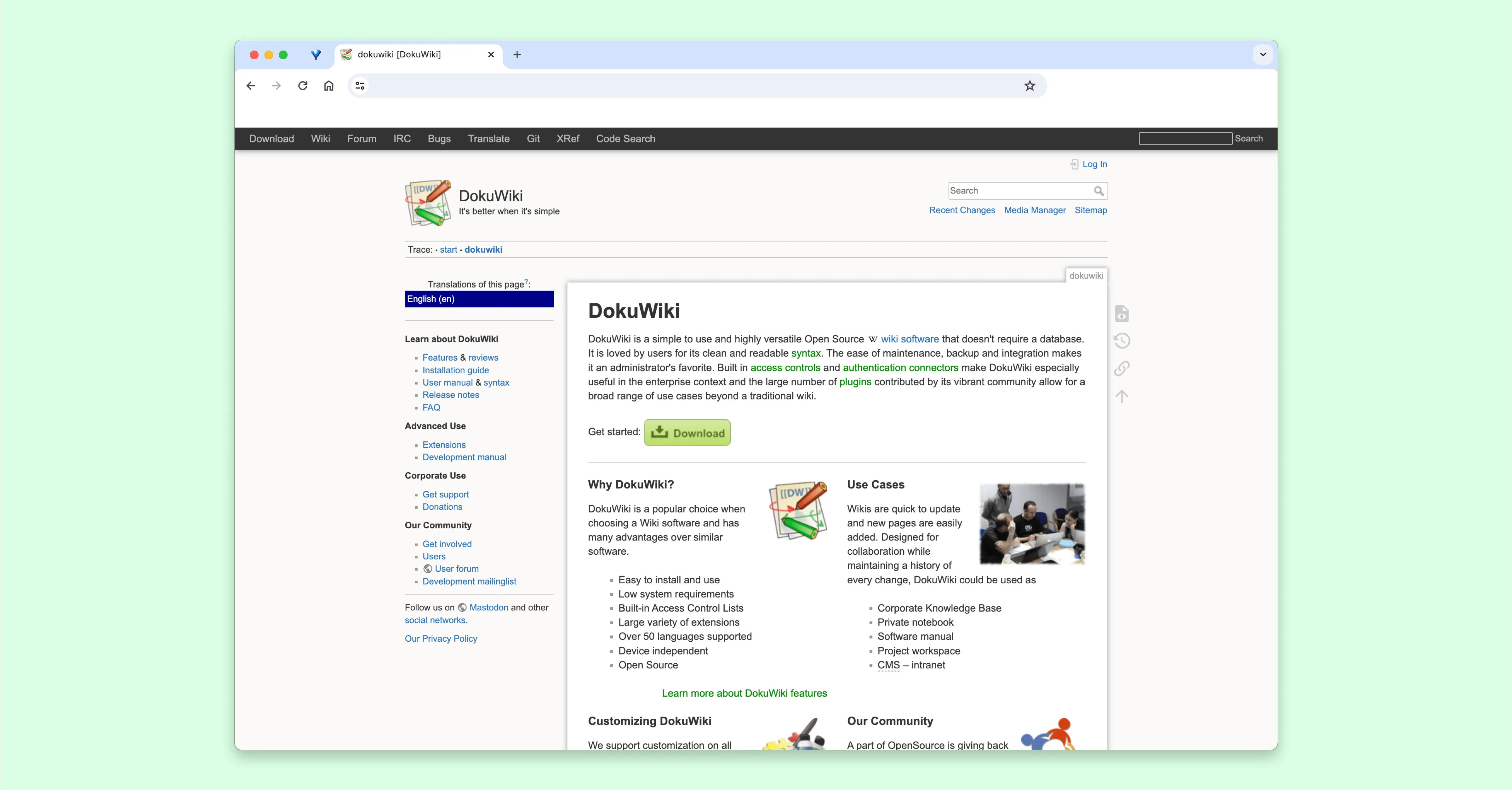The image size is (1512, 790).
Task: Click the browser reload icon
Action: tap(302, 86)
